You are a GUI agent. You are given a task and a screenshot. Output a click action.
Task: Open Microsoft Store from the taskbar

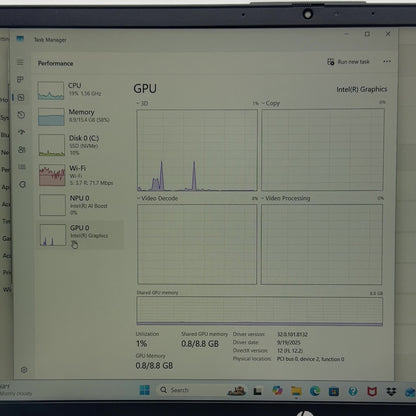pyautogui.click(x=334, y=391)
